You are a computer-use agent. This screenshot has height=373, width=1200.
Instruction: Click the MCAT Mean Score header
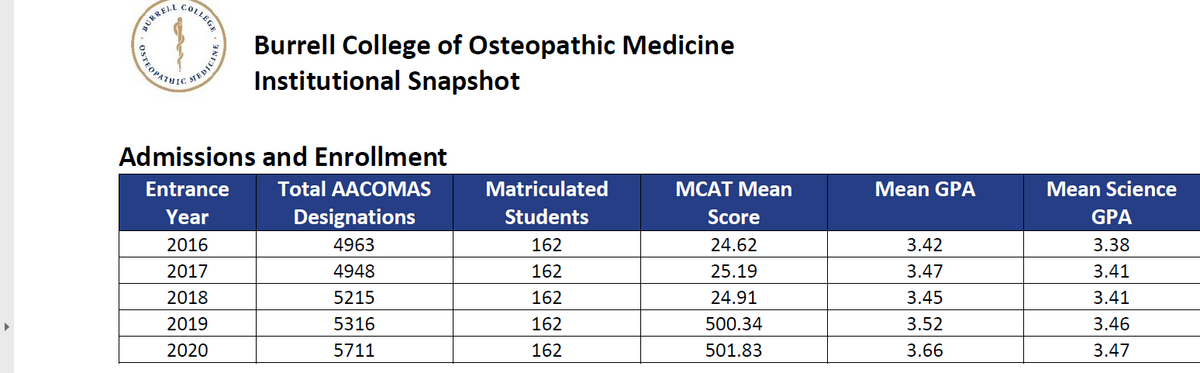pyautogui.click(x=733, y=203)
